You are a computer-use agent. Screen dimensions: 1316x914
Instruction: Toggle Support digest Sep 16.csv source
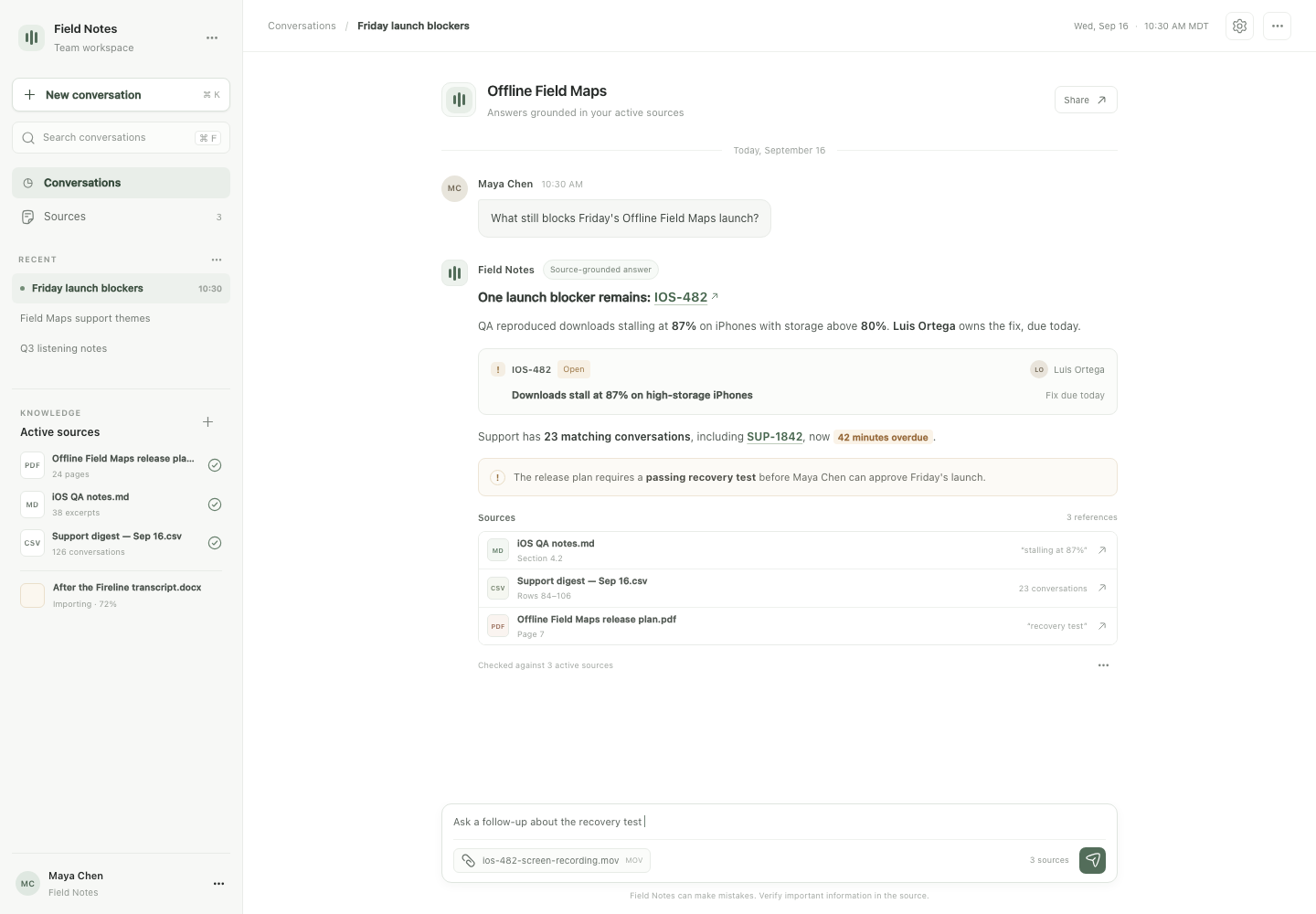click(x=215, y=543)
